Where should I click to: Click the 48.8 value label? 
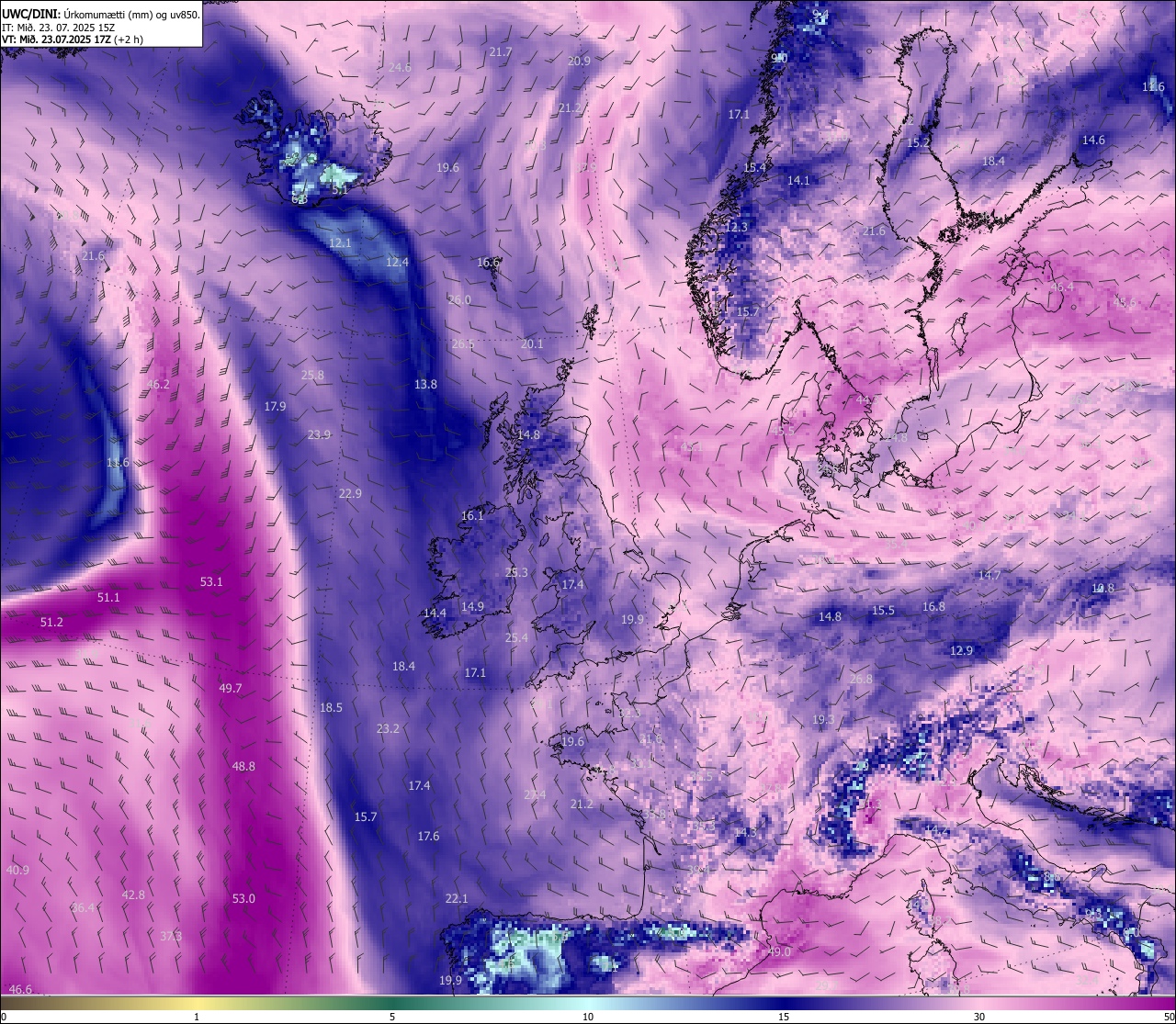243,766
